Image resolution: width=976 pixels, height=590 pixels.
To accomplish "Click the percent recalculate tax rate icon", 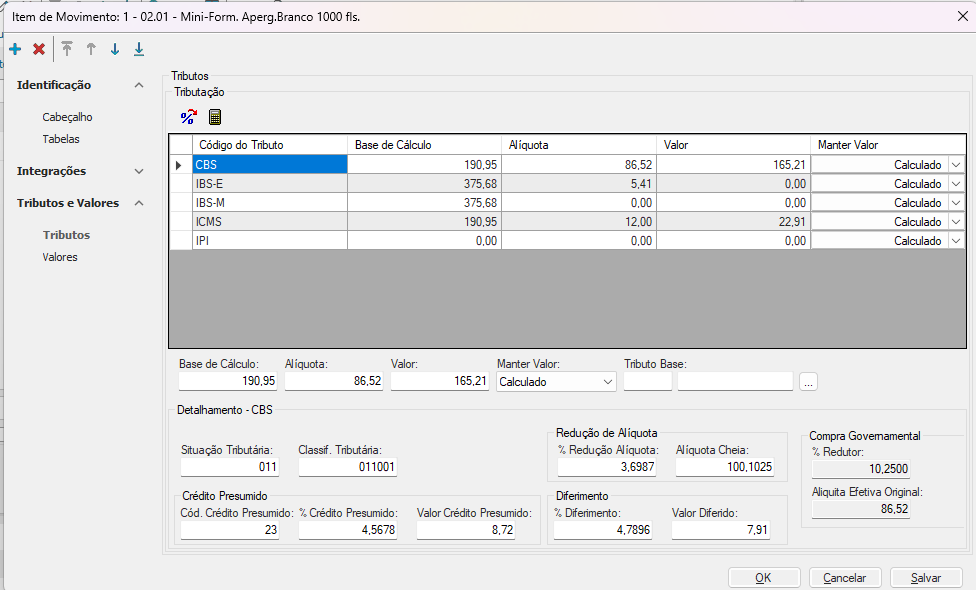I will click(x=188, y=117).
